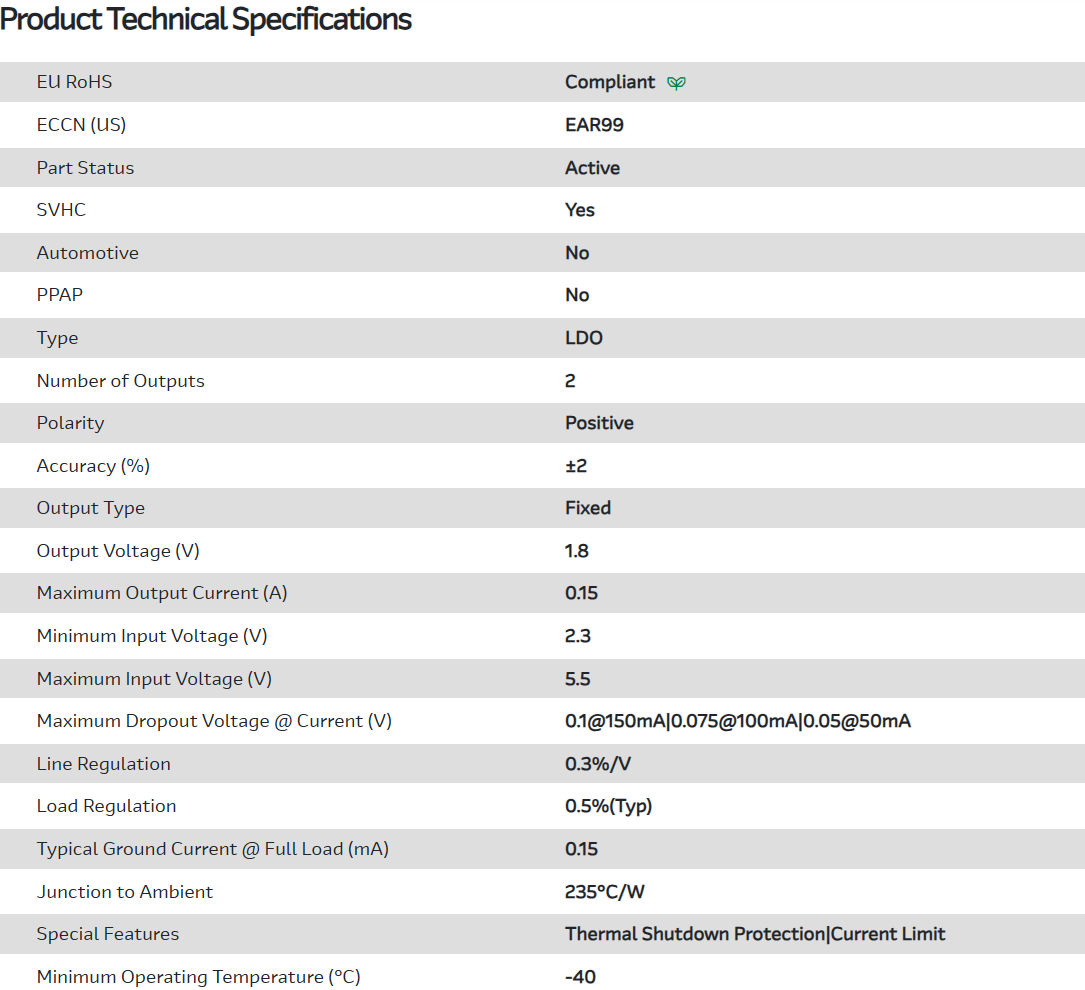Select the Active status value

[592, 168]
